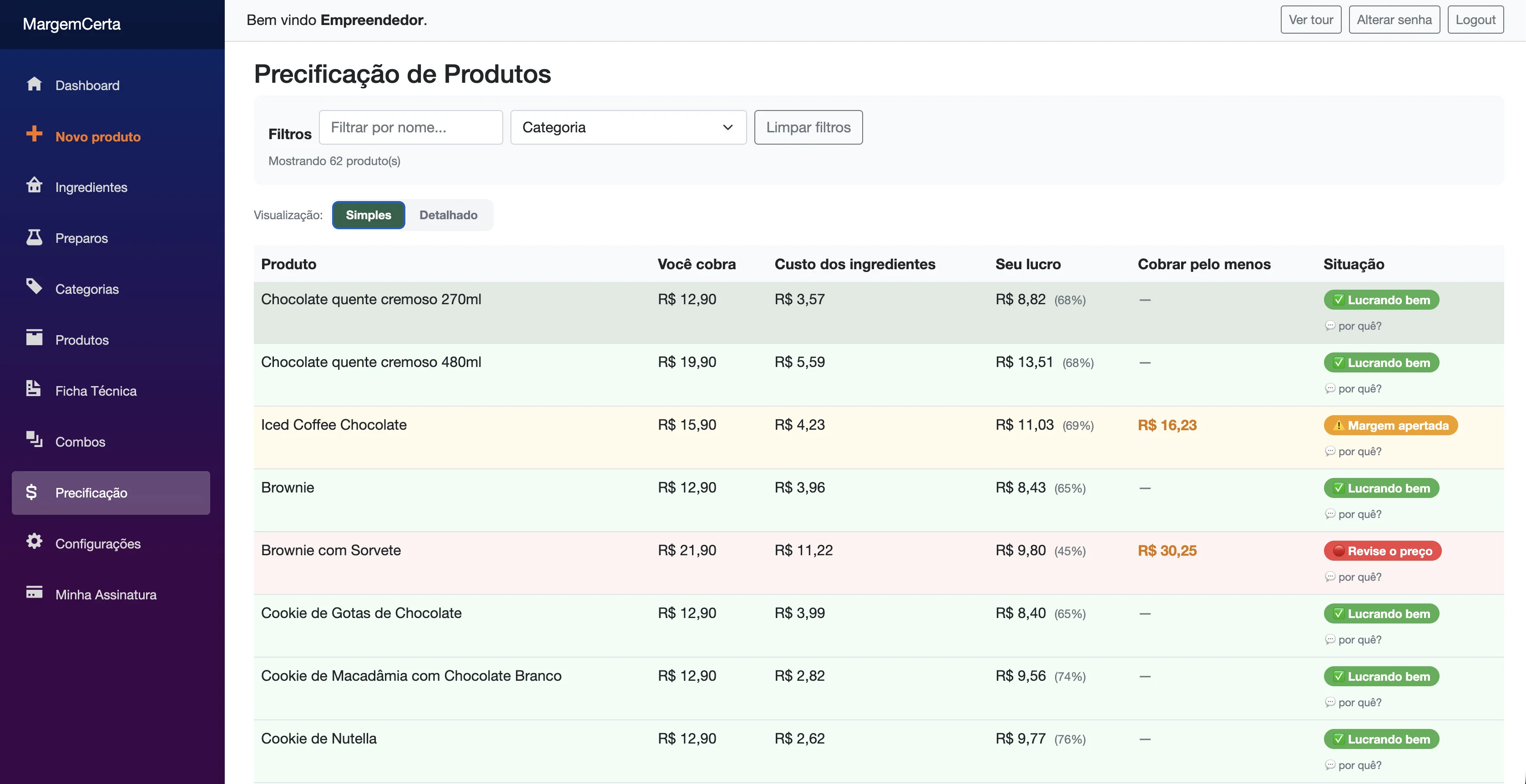Click the Limpar filtros button

(808, 127)
